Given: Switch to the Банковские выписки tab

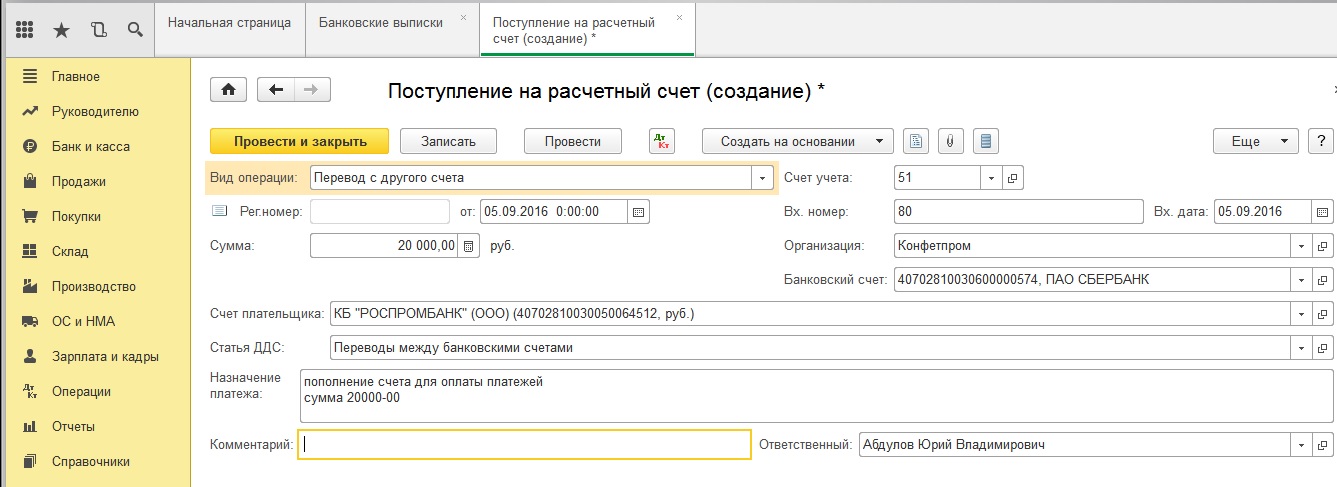Looking at the screenshot, I should coord(381,22).
